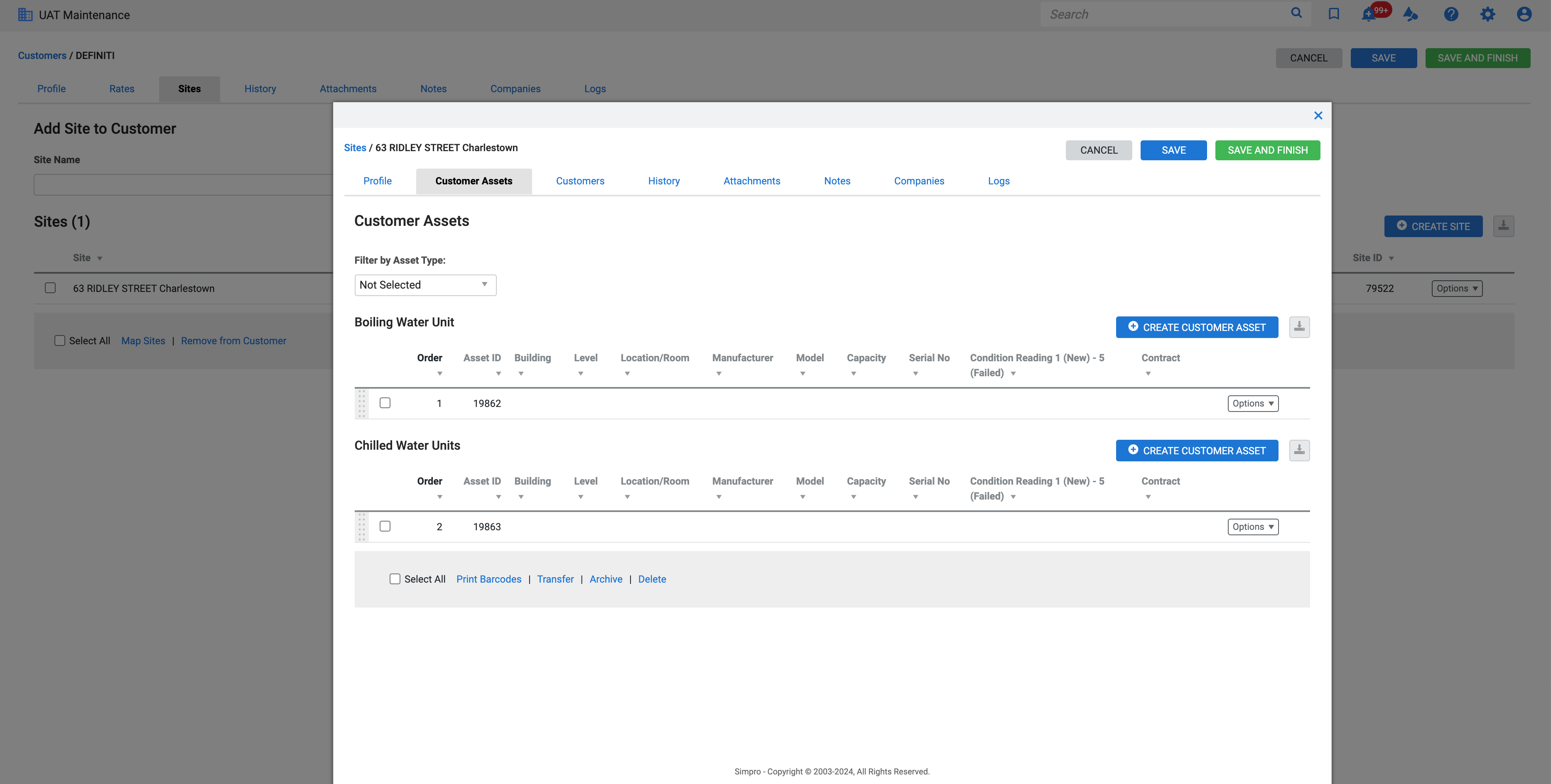
Task: Download Boiling Water Unit asset list
Action: 1299,327
